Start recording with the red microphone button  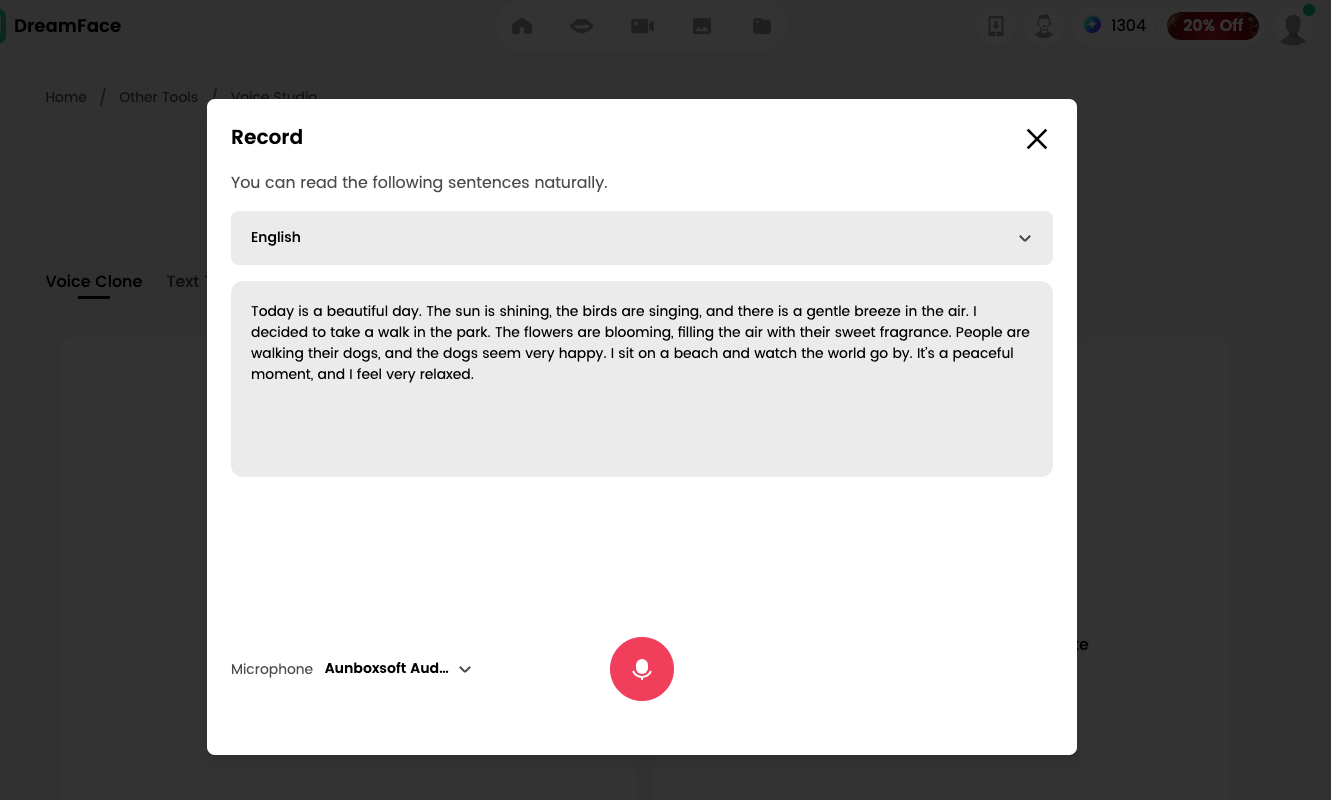(642, 668)
